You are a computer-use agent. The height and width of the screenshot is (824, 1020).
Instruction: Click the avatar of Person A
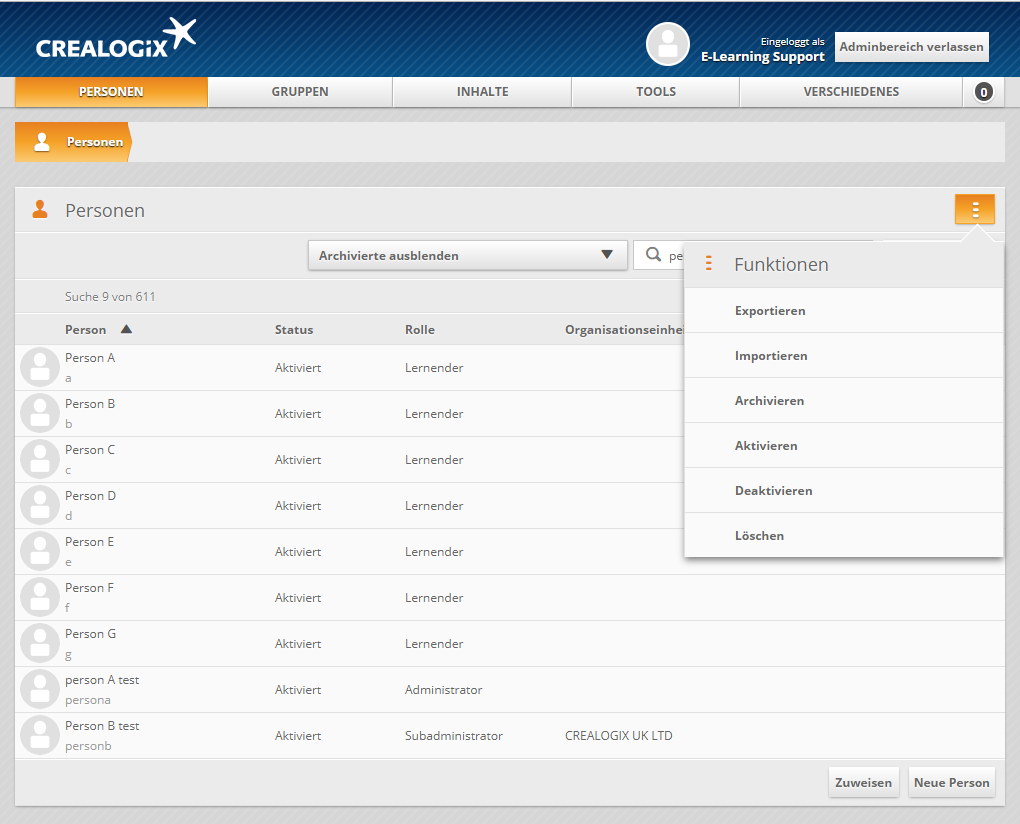point(40,368)
